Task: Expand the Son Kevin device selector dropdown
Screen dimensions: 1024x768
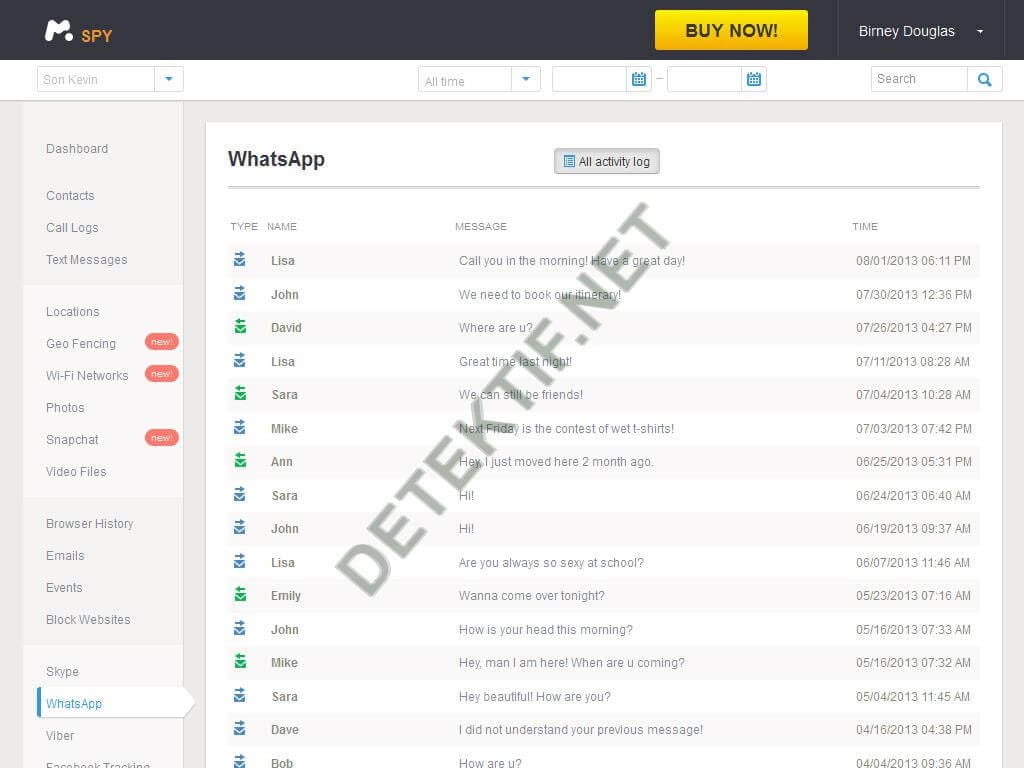Action: coord(169,79)
